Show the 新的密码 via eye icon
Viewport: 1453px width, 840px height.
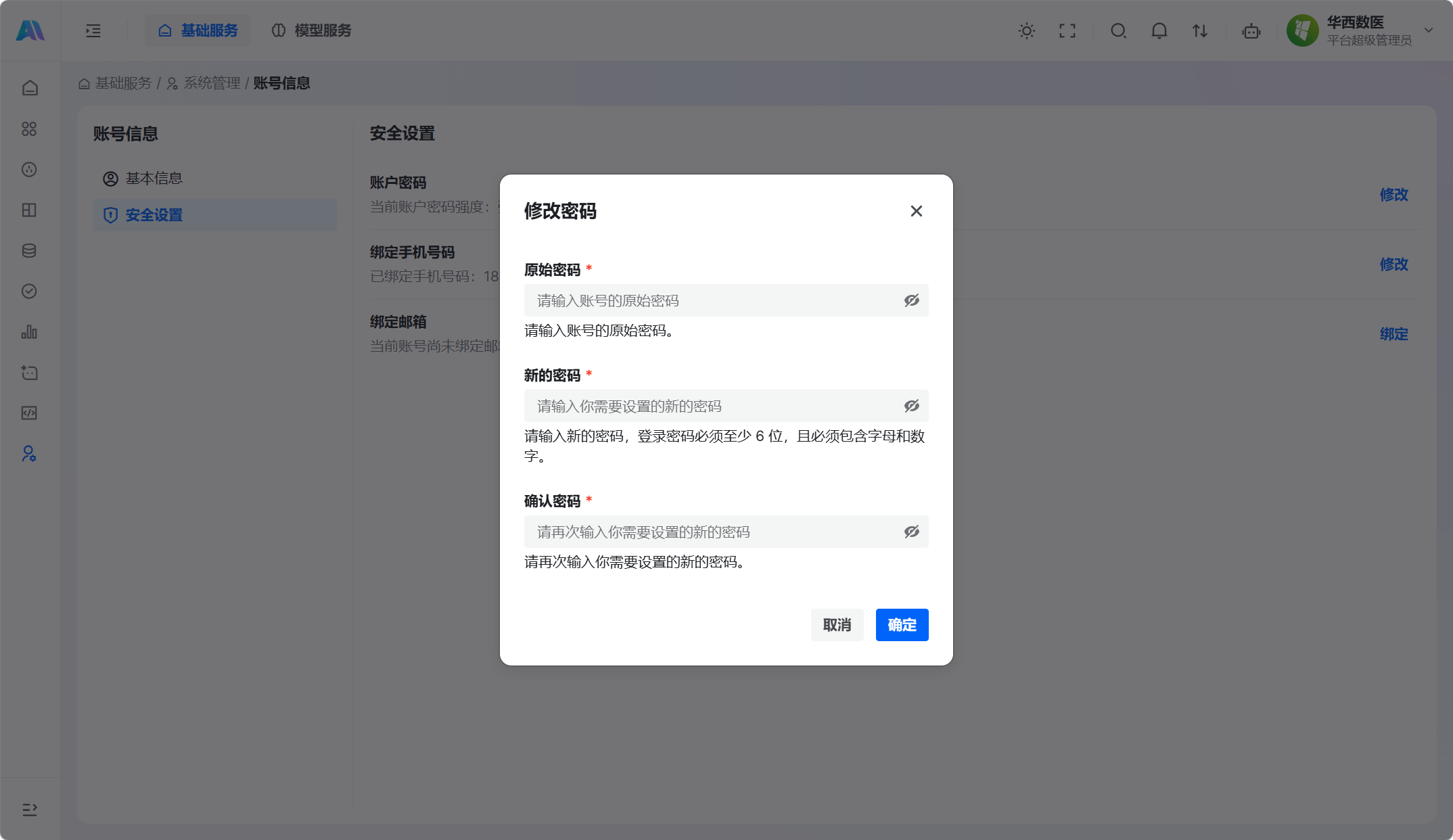912,406
